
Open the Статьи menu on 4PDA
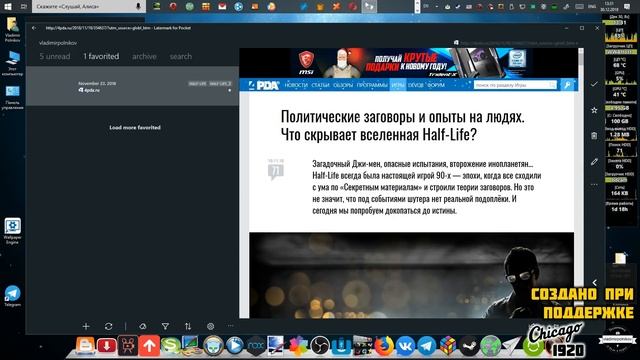pyautogui.click(x=320, y=85)
